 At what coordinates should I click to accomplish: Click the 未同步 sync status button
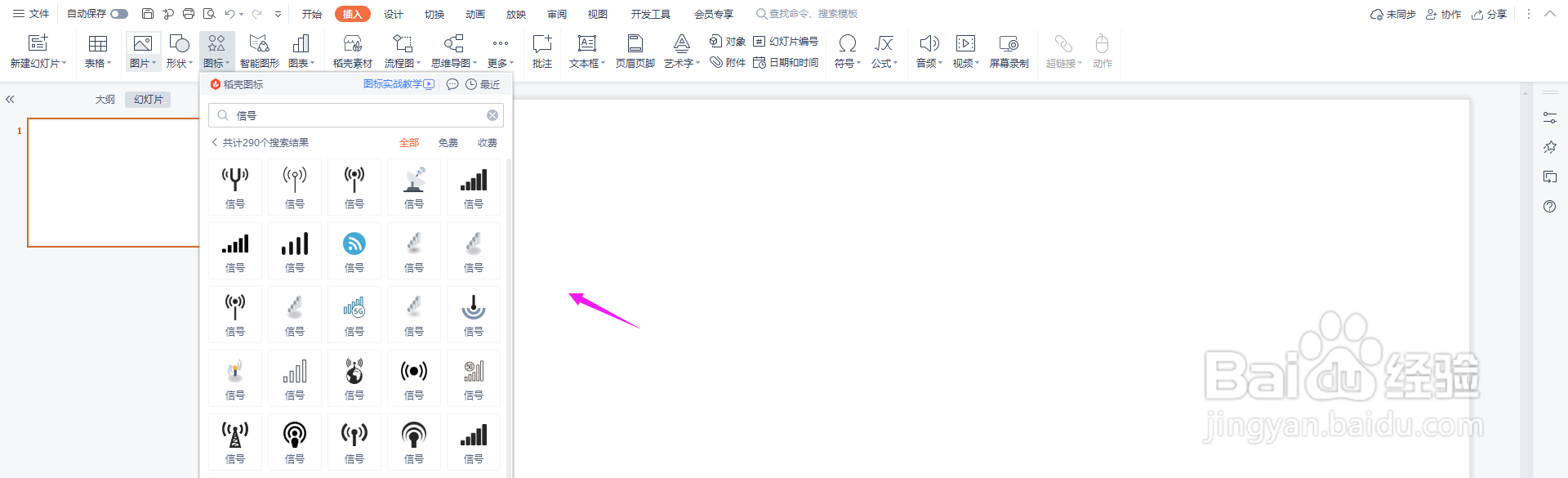click(x=1393, y=14)
